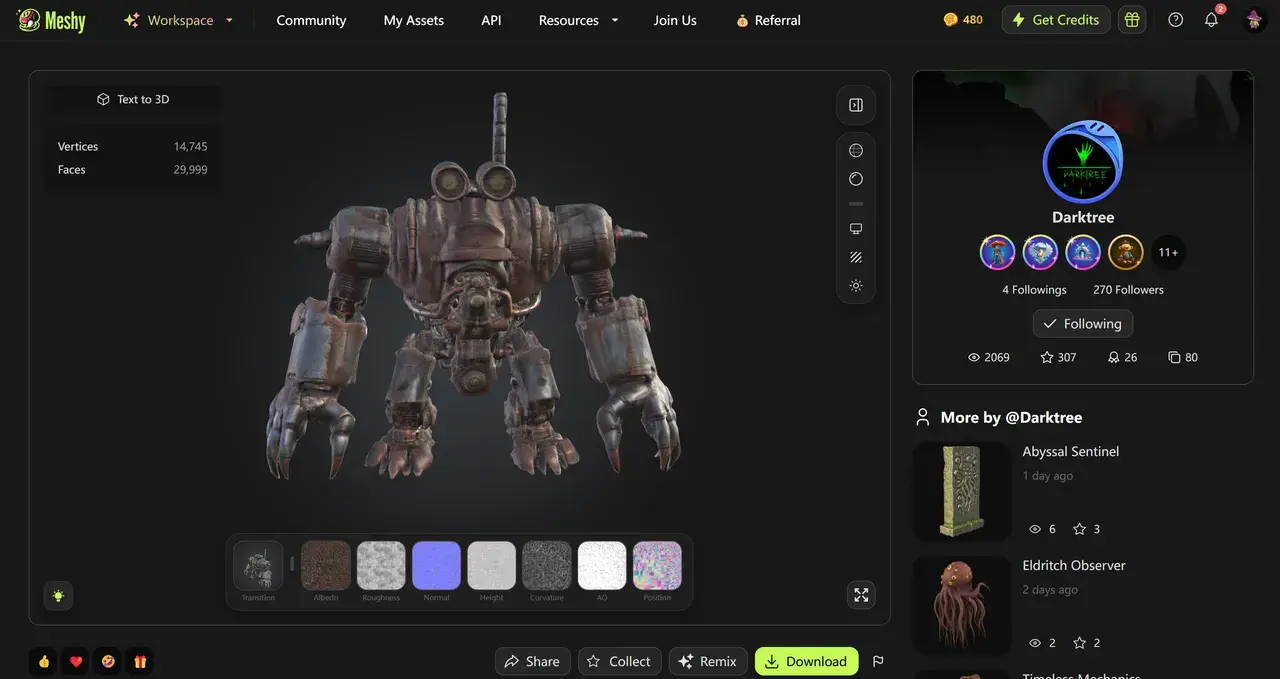Click the Remix button
The width and height of the screenshot is (1280, 679).
point(707,661)
